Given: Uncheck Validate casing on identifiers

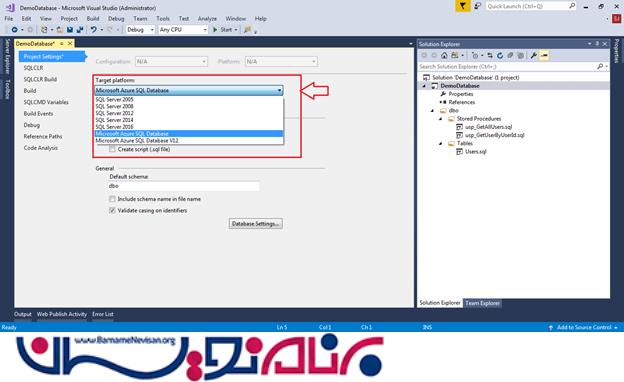Looking at the screenshot, I should pyautogui.click(x=112, y=210).
